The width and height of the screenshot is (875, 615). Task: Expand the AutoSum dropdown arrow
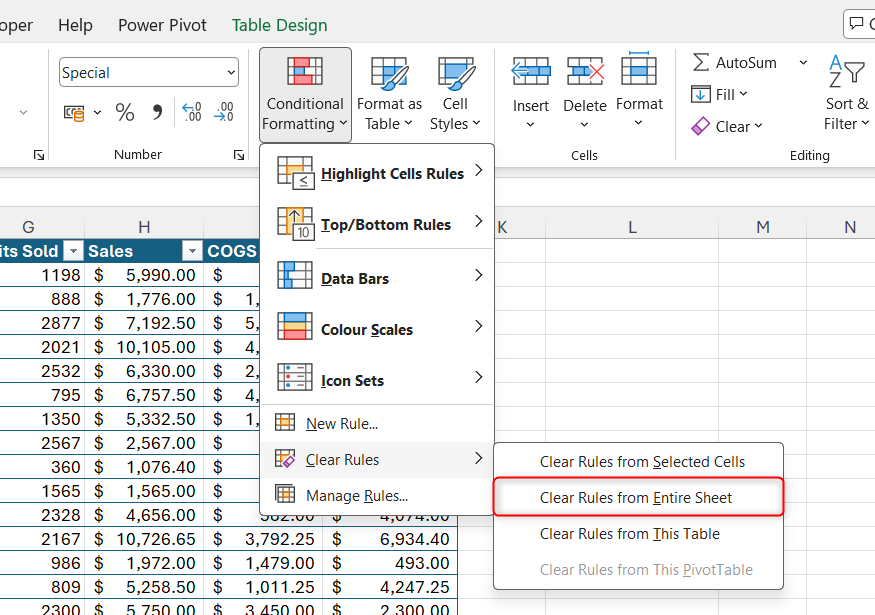tap(803, 63)
